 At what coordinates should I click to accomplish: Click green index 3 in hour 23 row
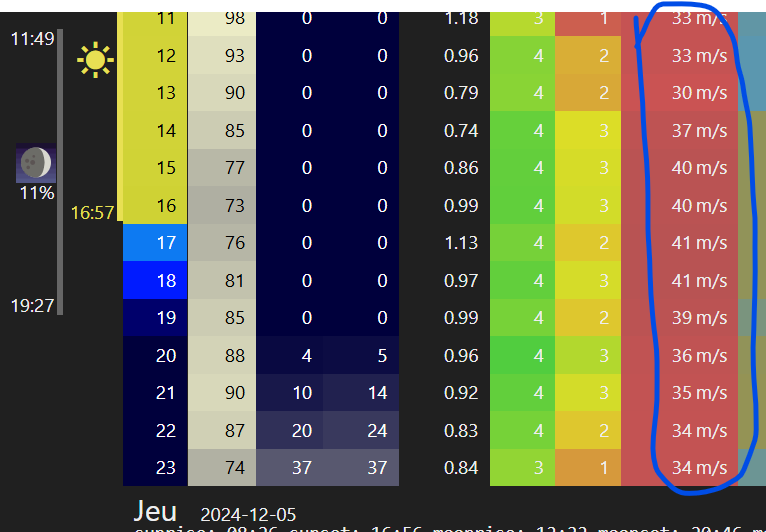[x=522, y=468]
